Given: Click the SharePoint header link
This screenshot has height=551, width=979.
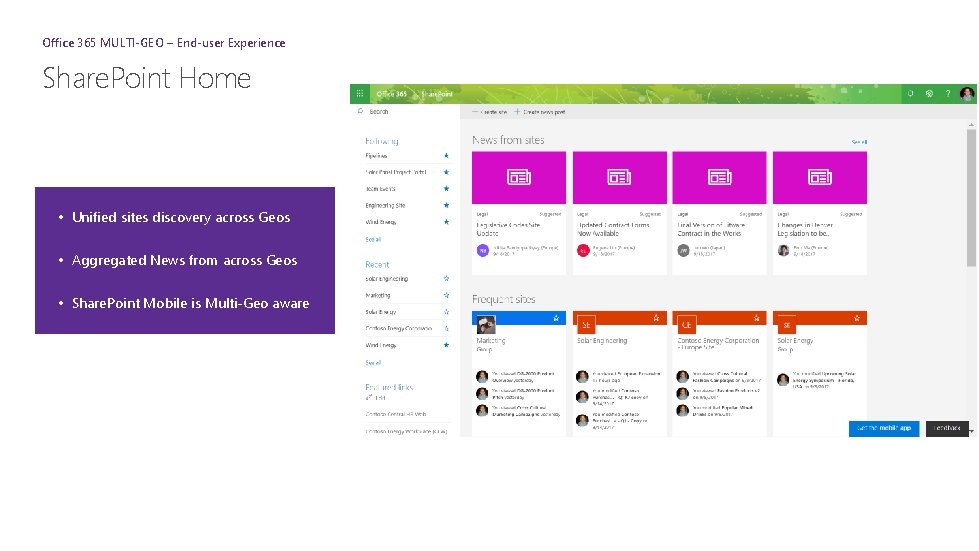Looking at the screenshot, I should tap(437, 94).
